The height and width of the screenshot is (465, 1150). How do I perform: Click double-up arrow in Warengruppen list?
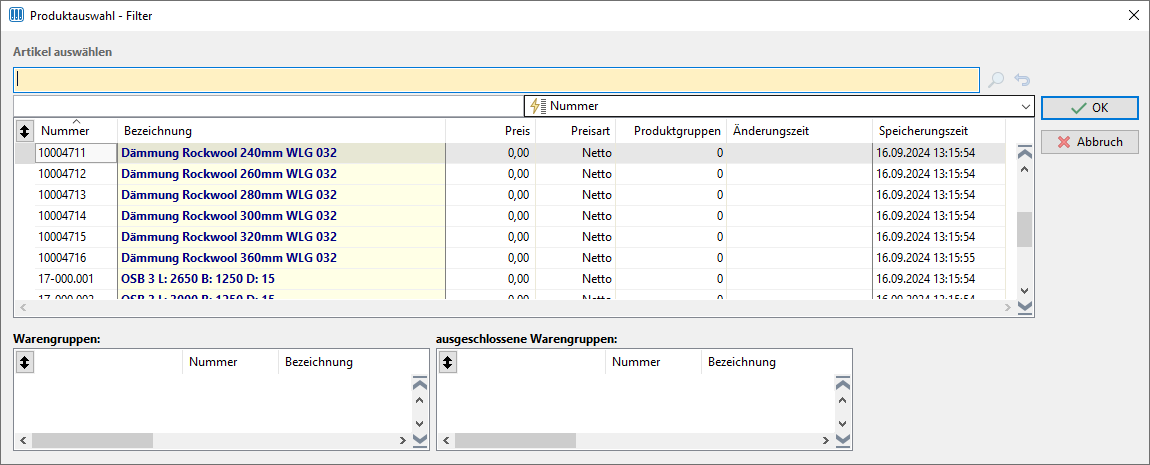point(420,384)
